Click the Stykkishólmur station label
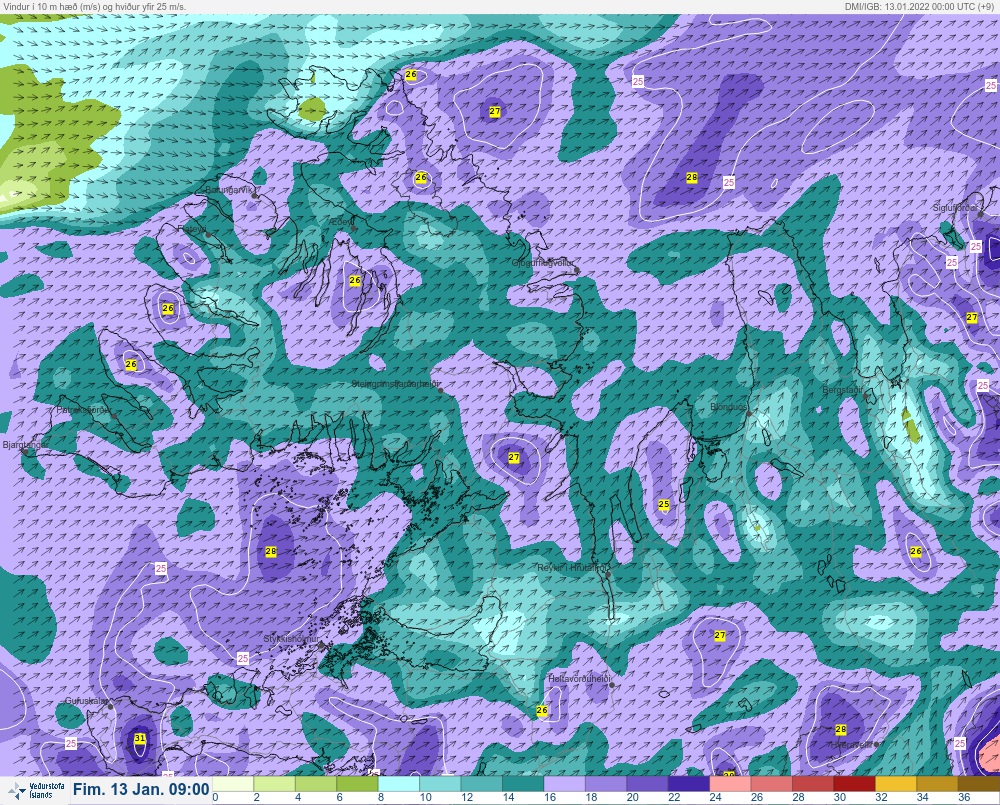 291,639
